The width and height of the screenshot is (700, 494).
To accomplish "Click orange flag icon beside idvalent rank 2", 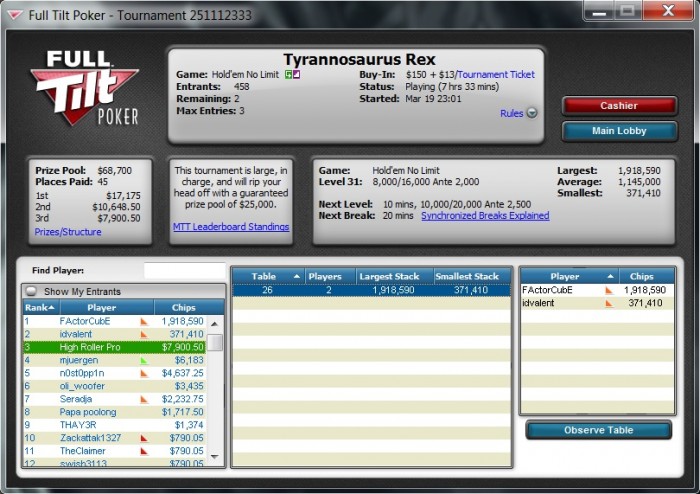I will click(144, 334).
